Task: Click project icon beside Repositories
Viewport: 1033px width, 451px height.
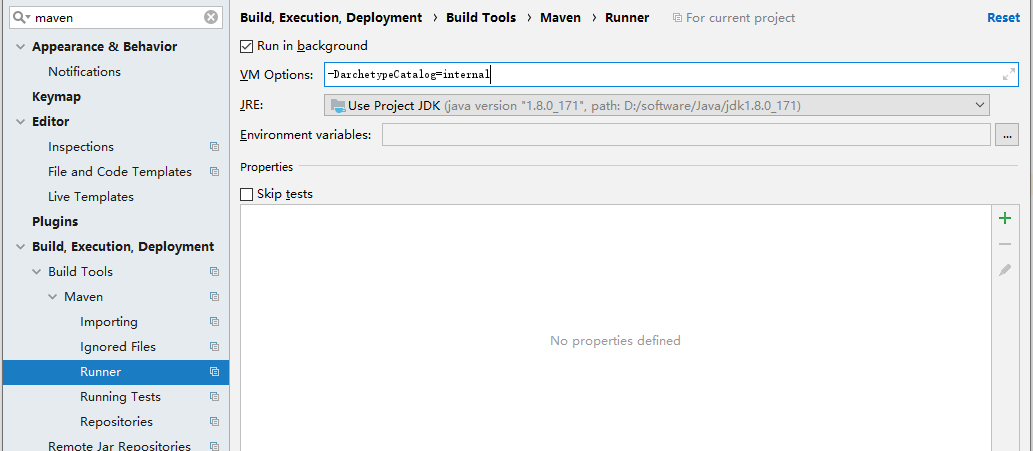Action: 214,422
